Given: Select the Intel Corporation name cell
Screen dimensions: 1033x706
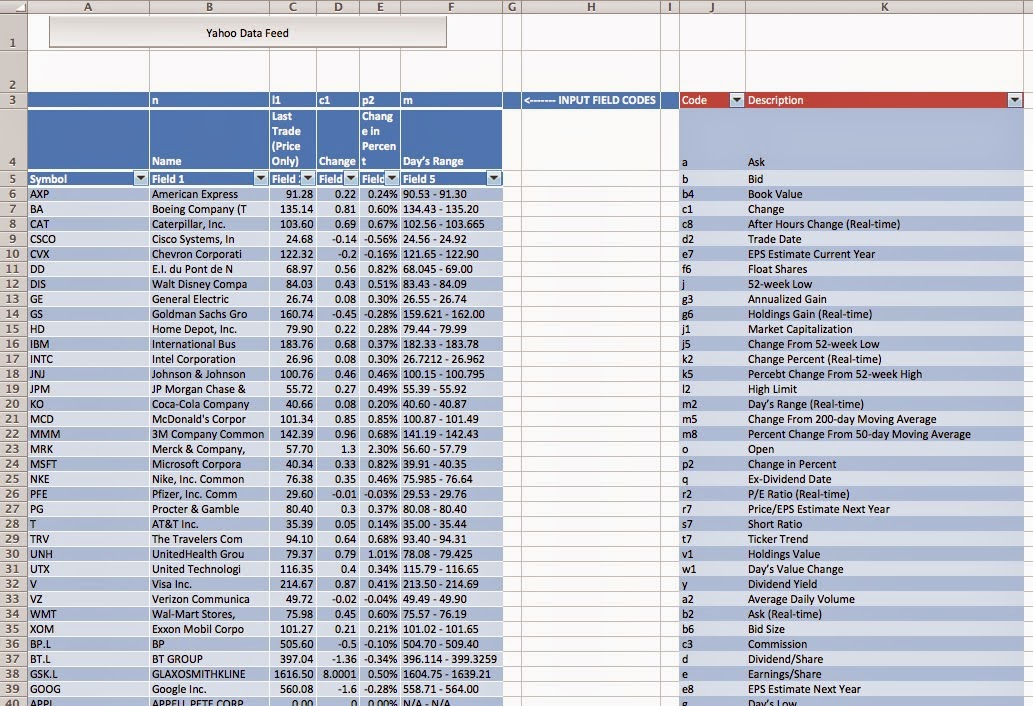Looking at the screenshot, I should (209, 359).
